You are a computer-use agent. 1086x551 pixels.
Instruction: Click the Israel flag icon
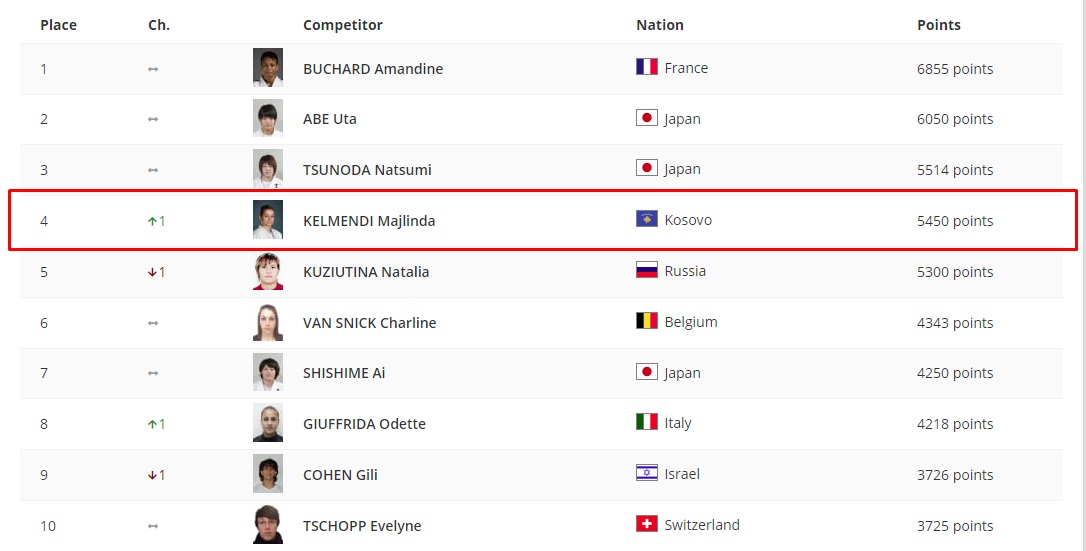(x=646, y=473)
